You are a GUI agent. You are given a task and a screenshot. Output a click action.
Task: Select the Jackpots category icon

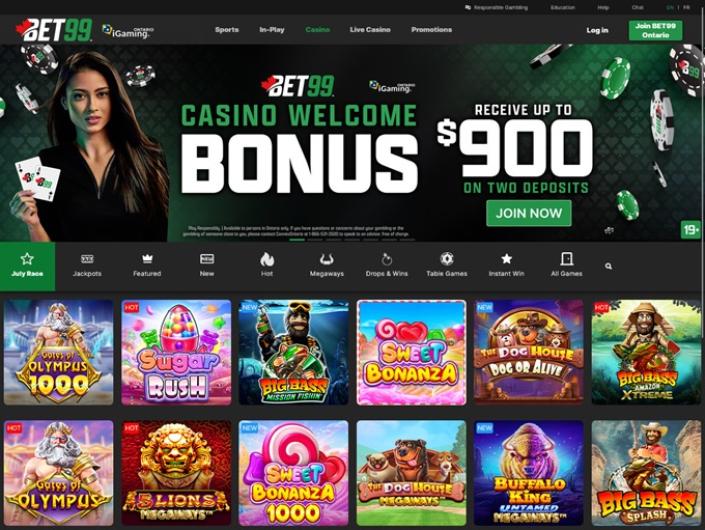click(x=87, y=266)
